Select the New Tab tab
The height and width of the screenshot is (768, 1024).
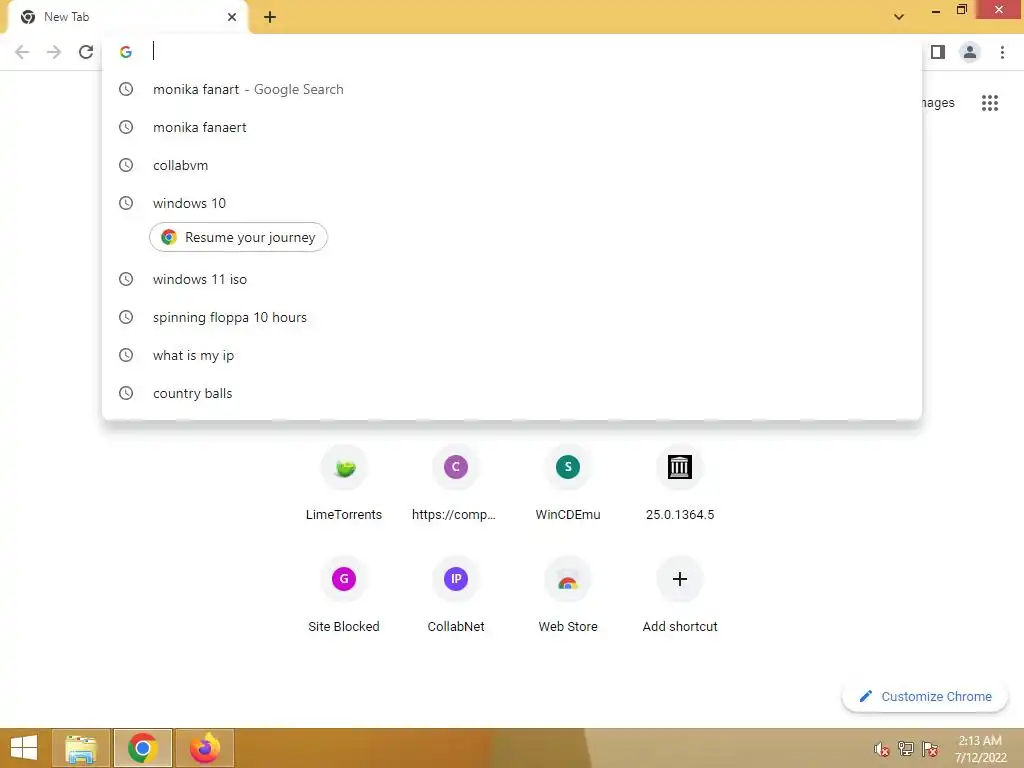[x=127, y=18]
